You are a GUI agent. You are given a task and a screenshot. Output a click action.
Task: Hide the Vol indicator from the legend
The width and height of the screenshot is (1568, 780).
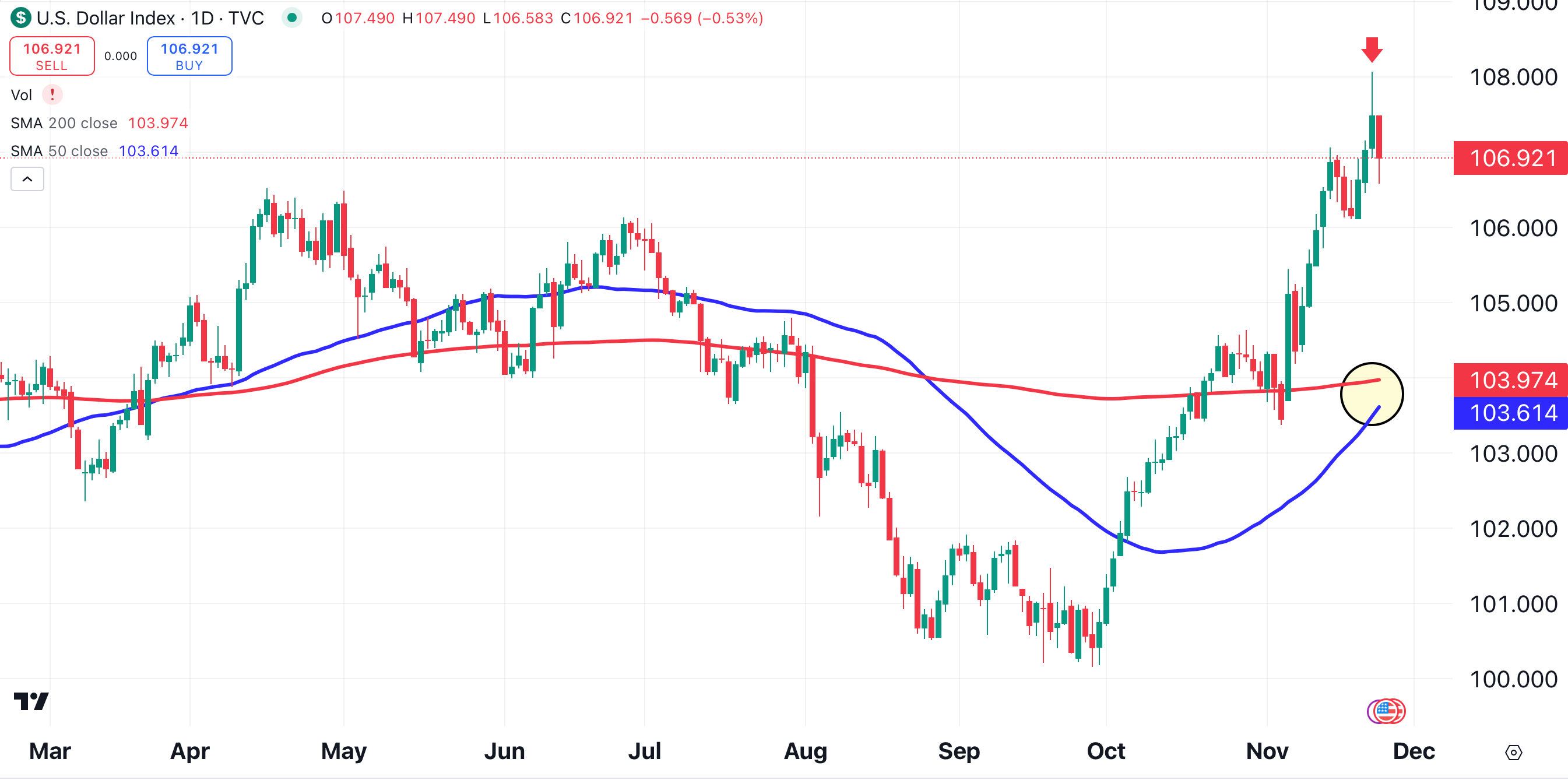click(x=22, y=95)
